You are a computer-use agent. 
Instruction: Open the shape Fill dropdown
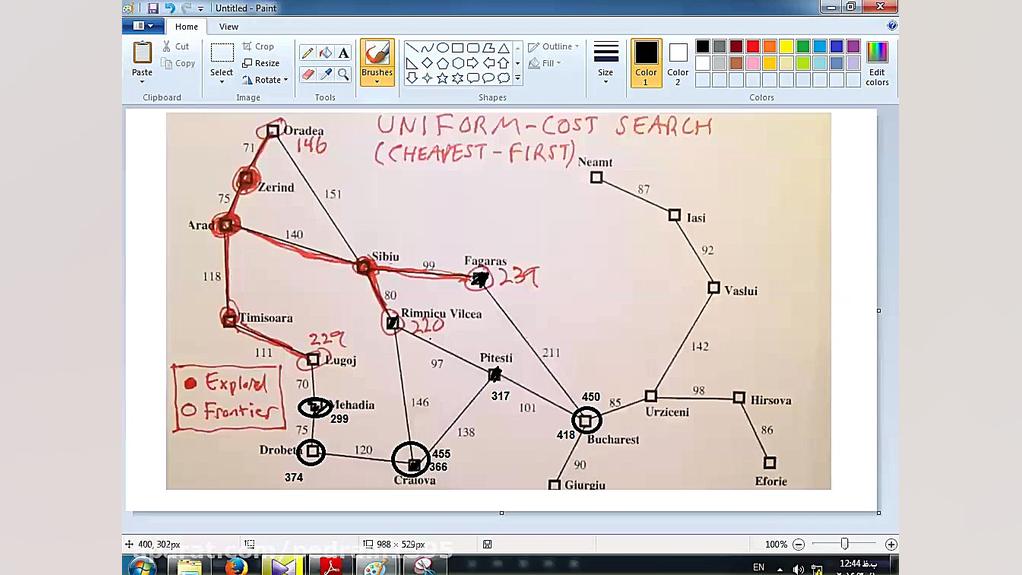(x=545, y=63)
